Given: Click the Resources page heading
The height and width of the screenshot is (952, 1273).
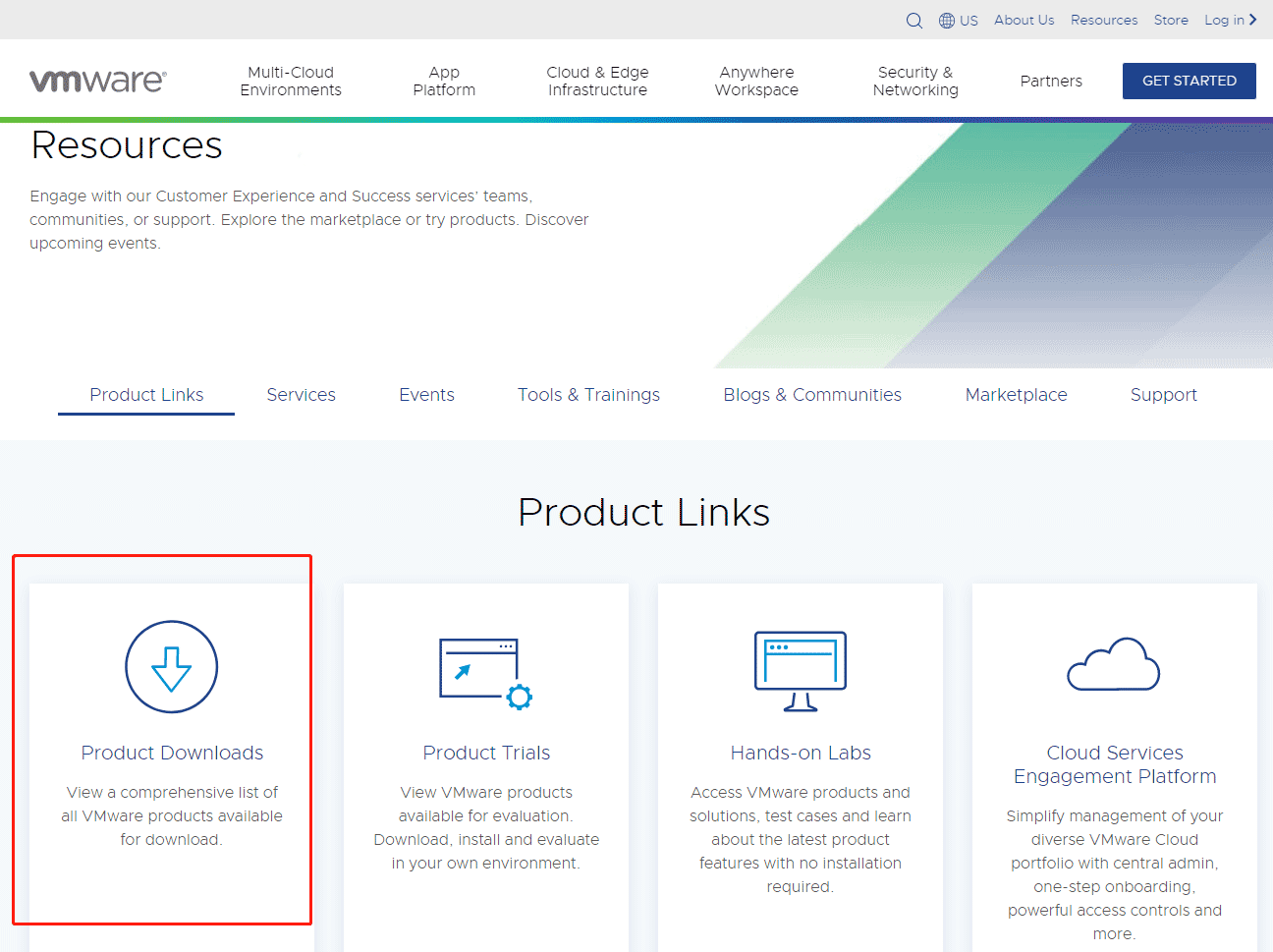Looking at the screenshot, I should coord(127,145).
